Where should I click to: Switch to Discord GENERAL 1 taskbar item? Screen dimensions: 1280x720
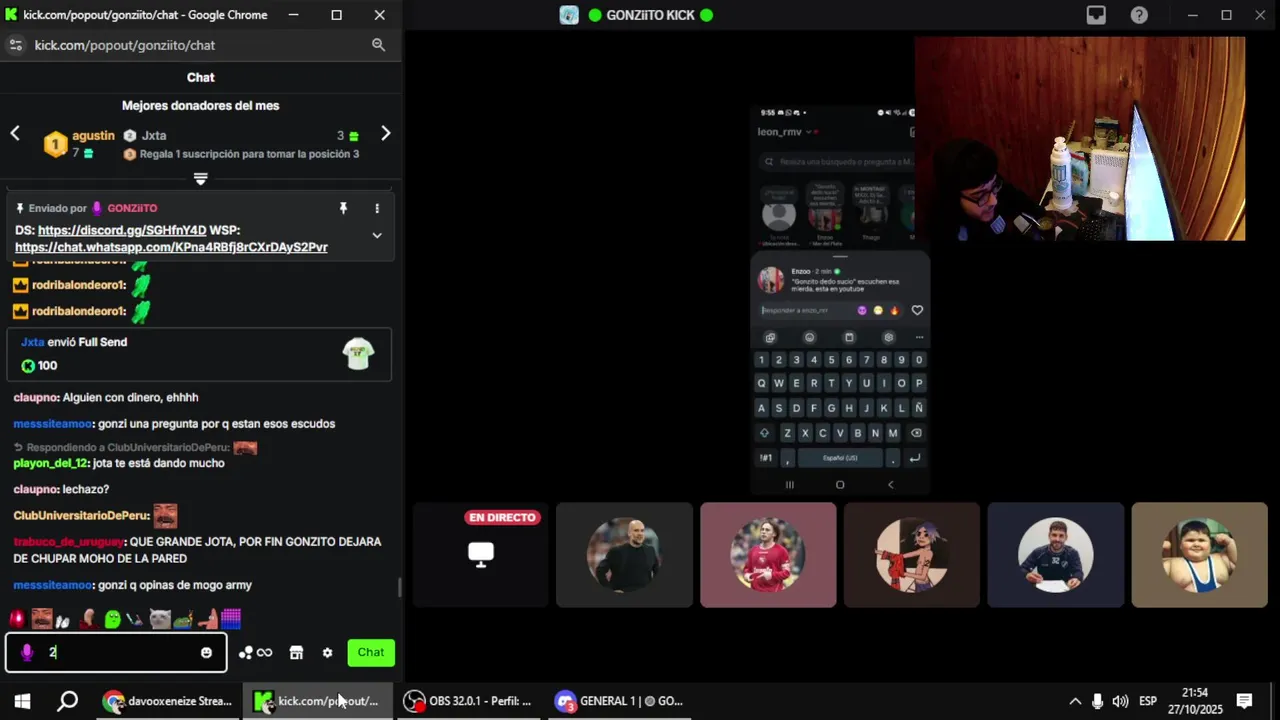(619, 701)
